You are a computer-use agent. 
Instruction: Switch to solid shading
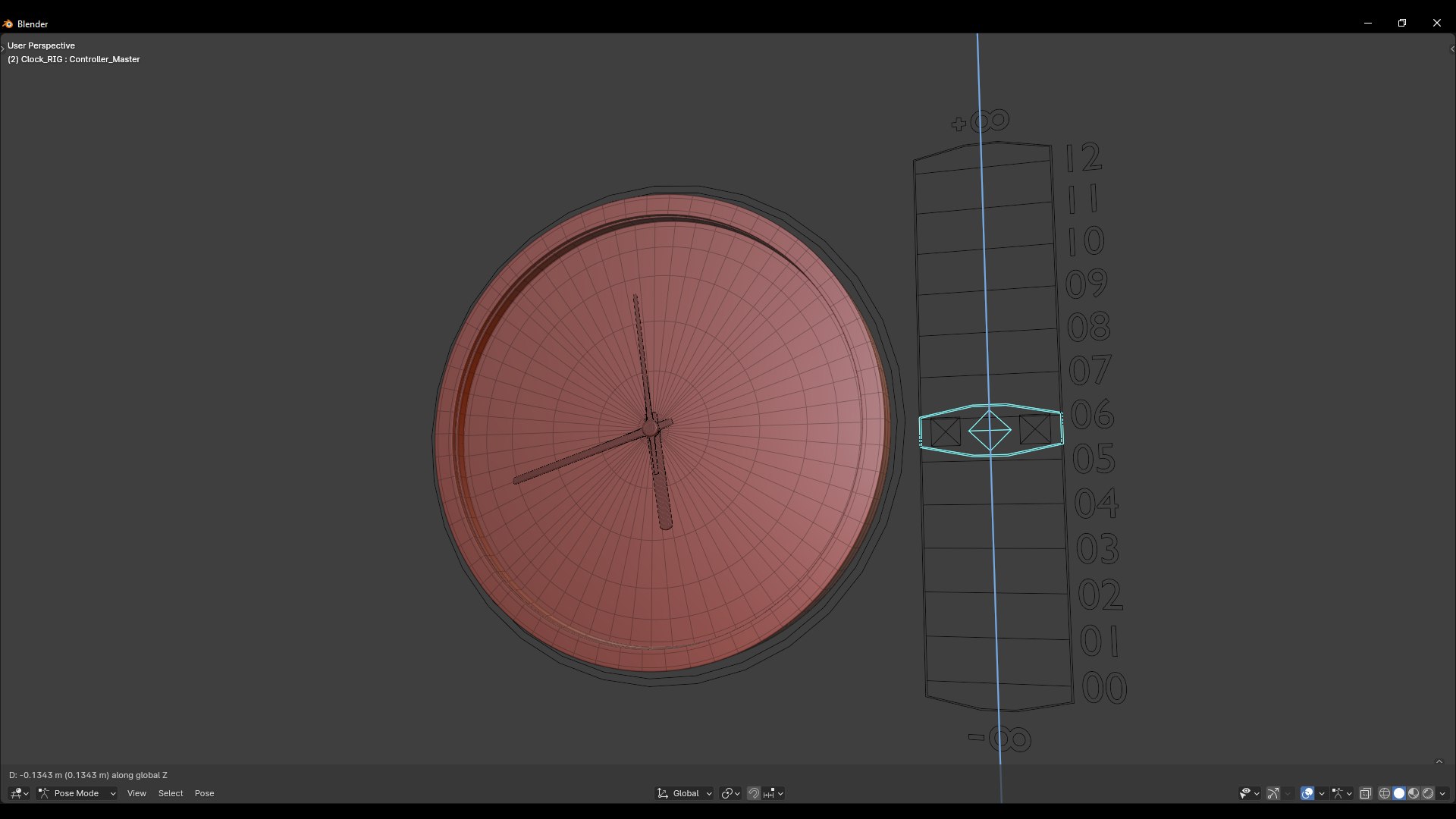(x=1399, y=793)
